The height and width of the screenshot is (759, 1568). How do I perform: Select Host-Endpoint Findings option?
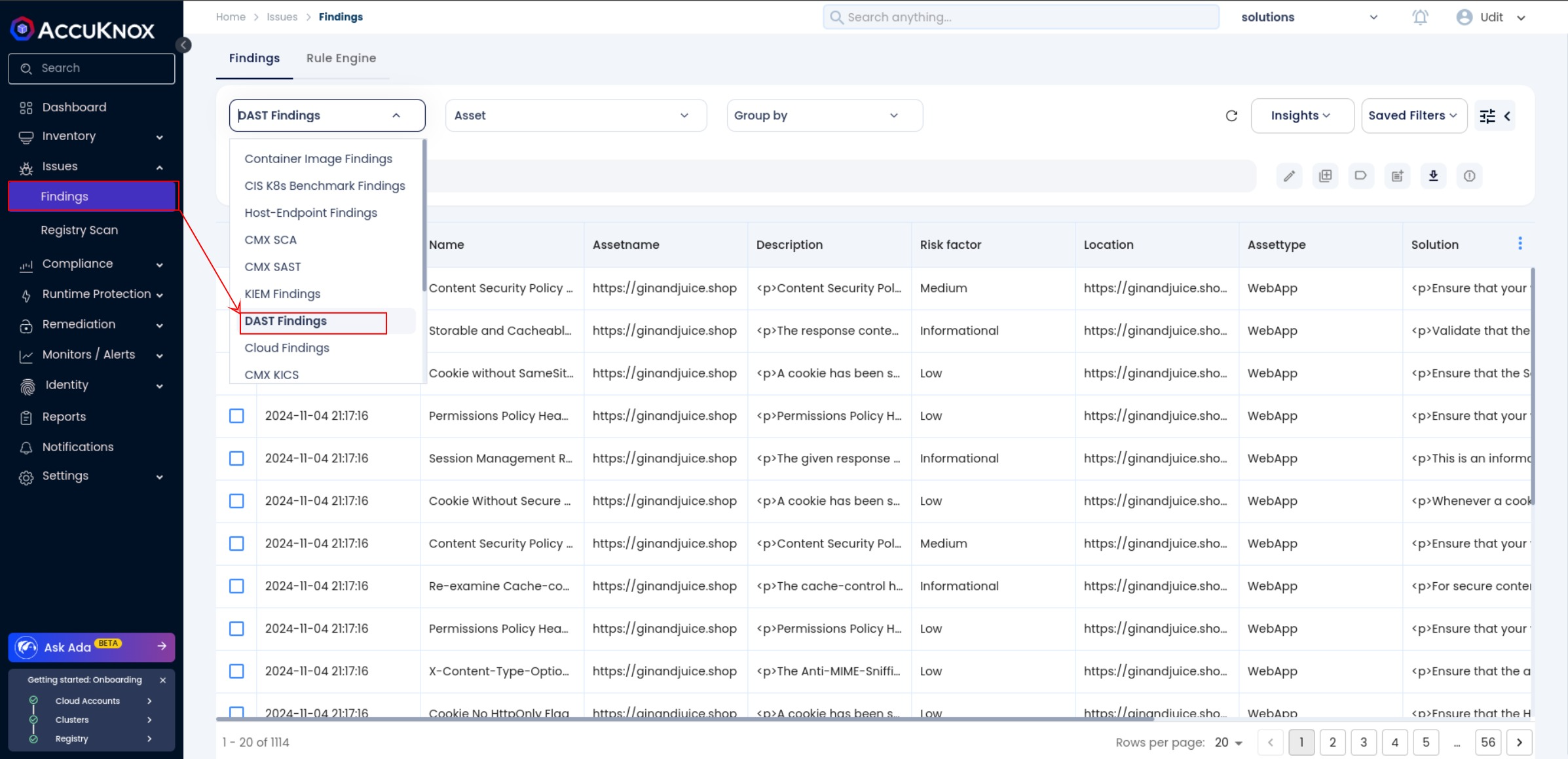(x=311, y=213)
